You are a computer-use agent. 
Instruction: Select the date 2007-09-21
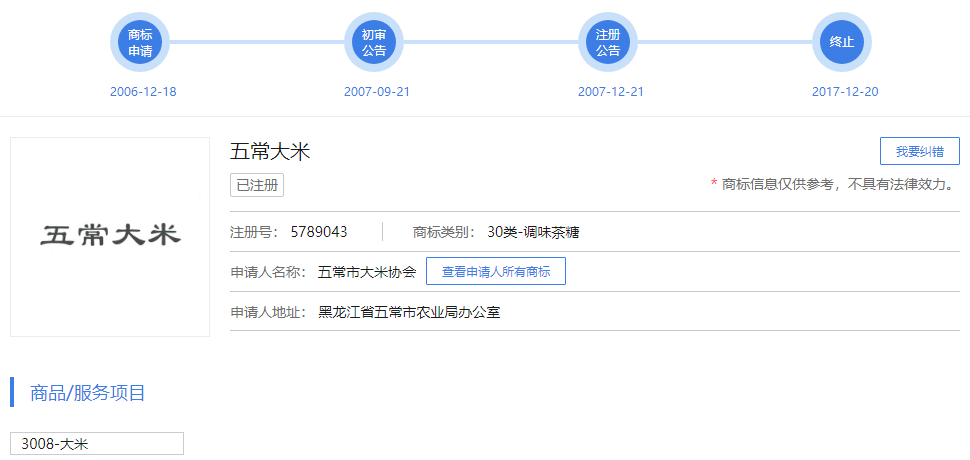pyautogui.click(x=377, y=92)
